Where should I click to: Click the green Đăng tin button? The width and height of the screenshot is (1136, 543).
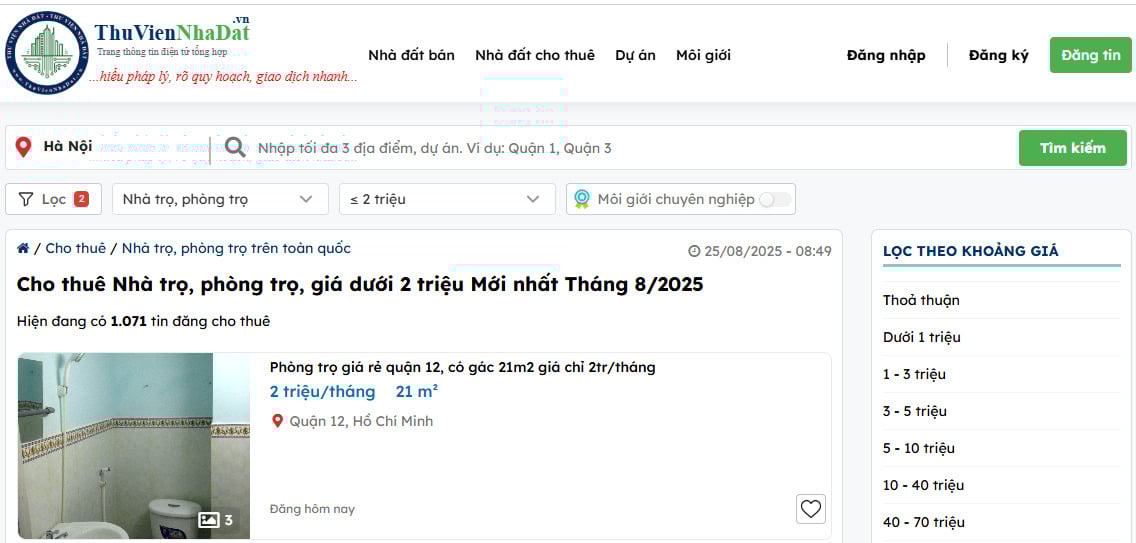pyautogui.click(x=1090, y=55)
